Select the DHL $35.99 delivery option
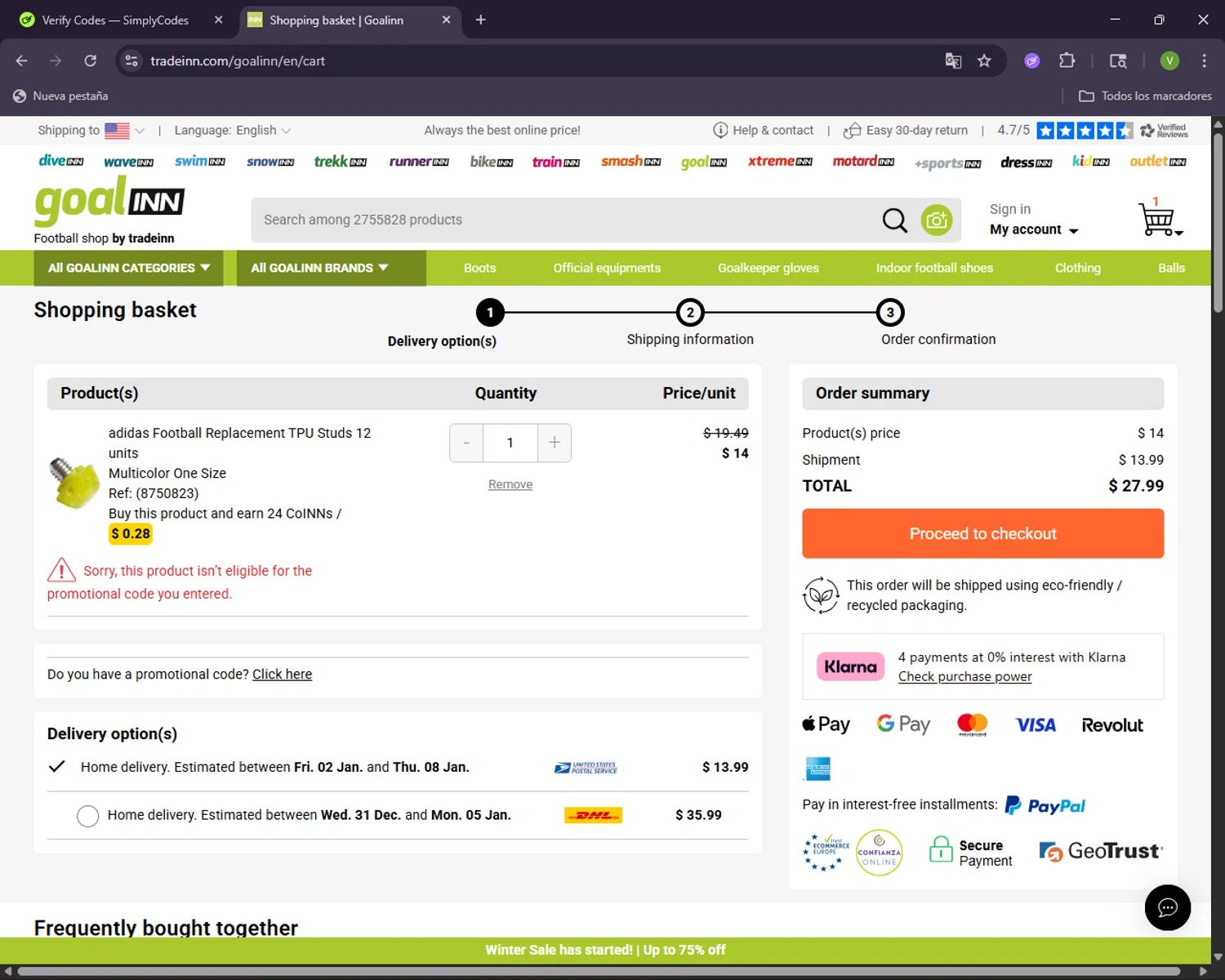 (x=87, y=816)
